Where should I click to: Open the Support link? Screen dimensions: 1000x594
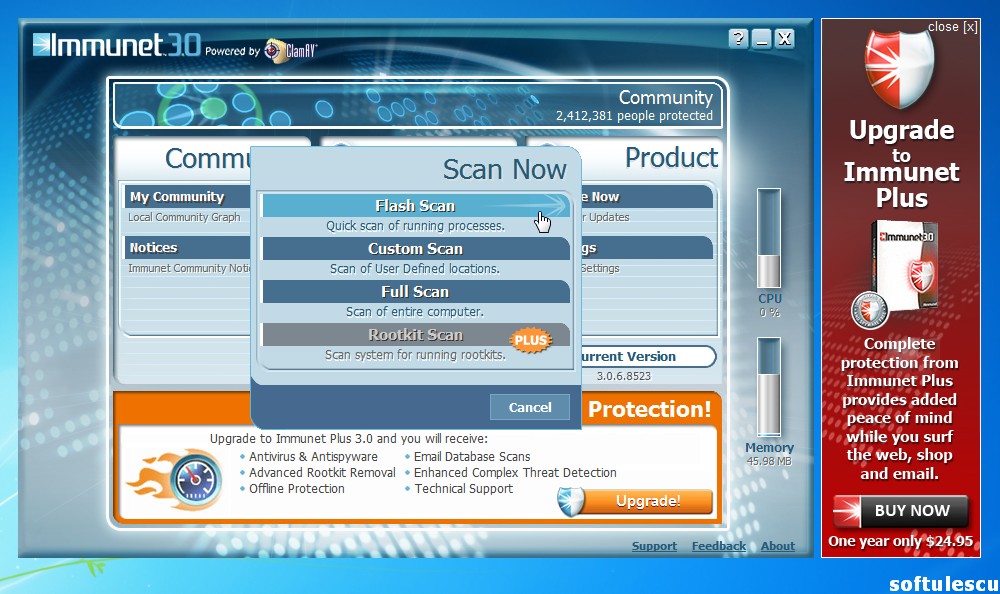pyautogui.click(x=654, y=546)
